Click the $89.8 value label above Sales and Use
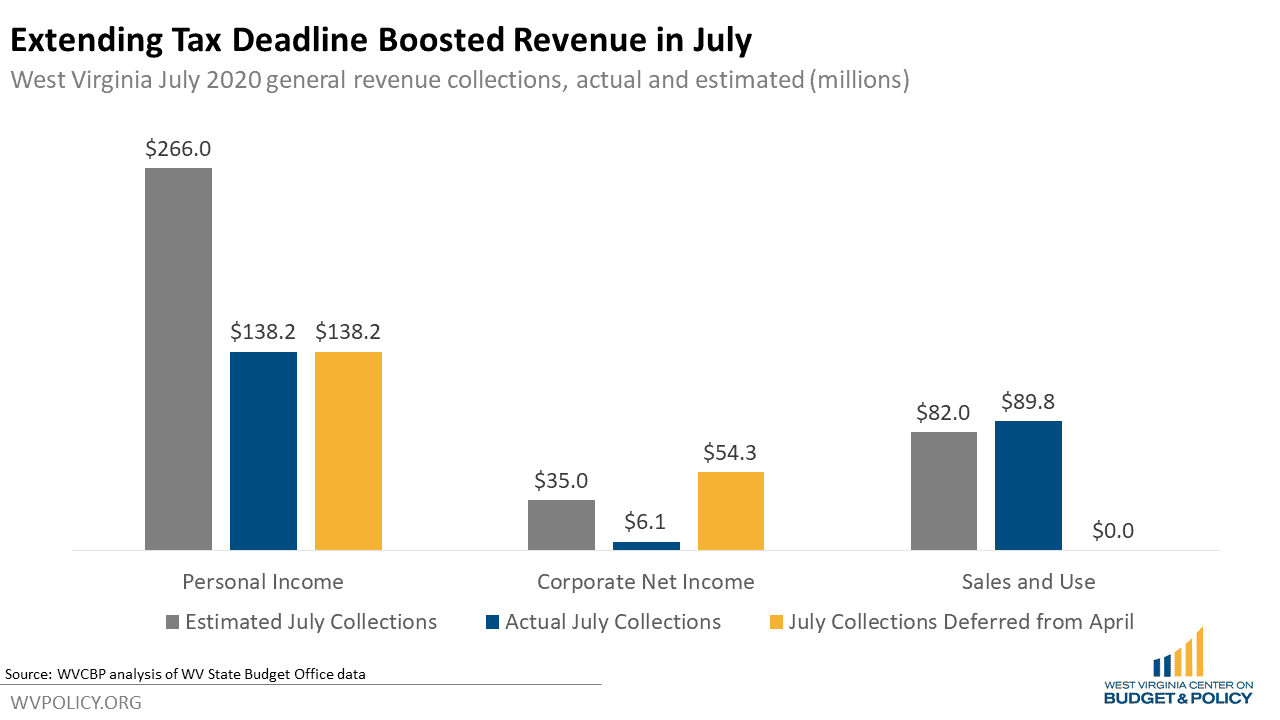 [1028, 403]
